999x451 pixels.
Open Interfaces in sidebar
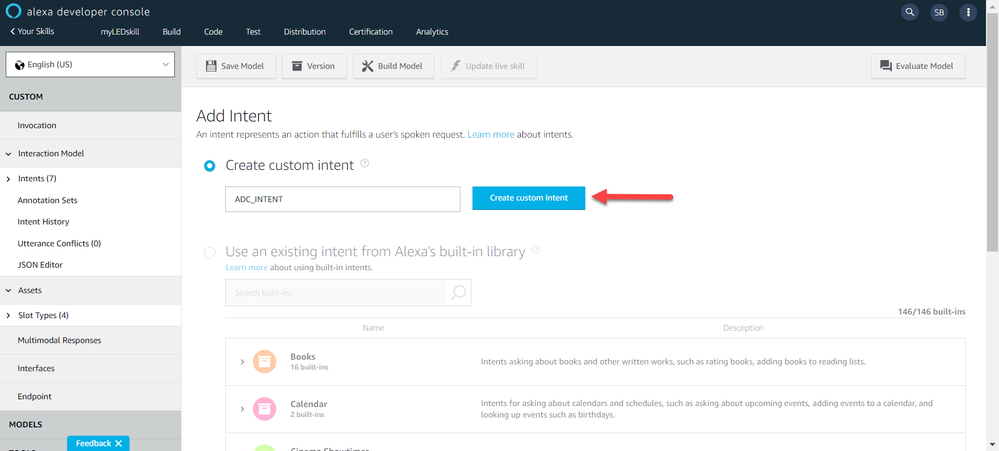[x=36, y=368]
